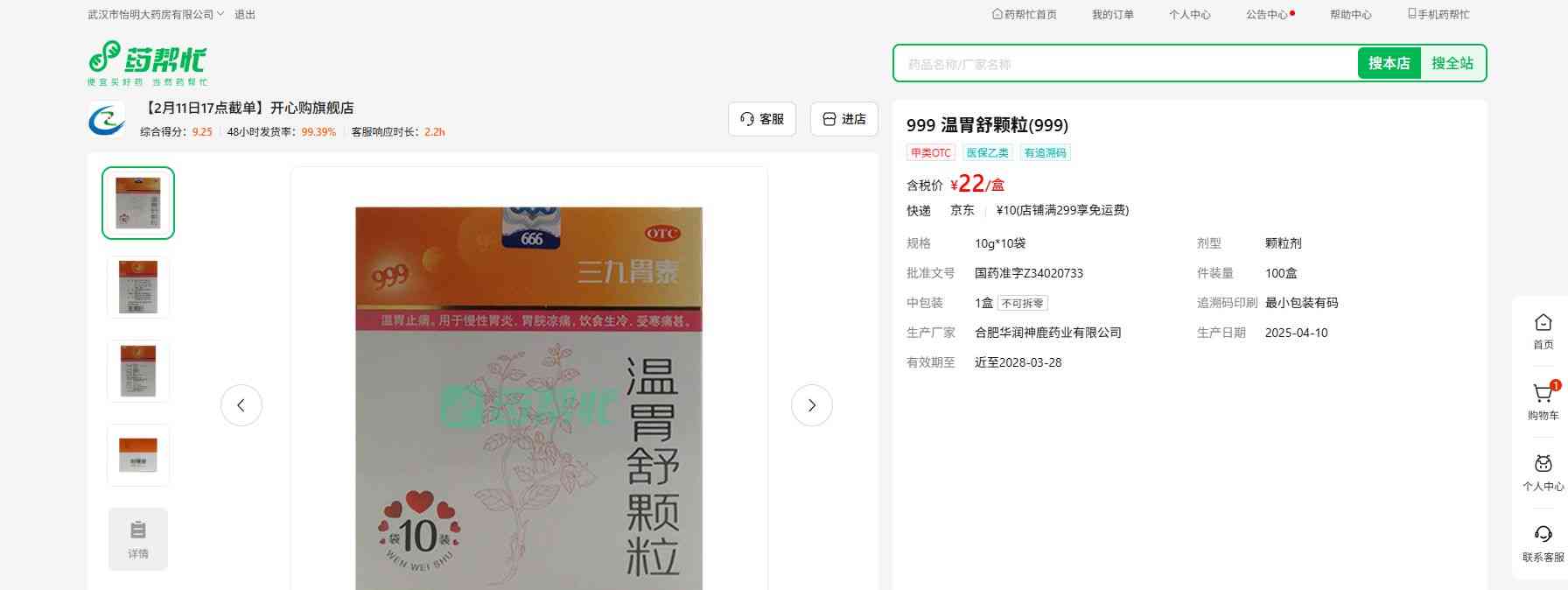Show previous product image with left arrow

pyautogui.click(x=241, y=405)
